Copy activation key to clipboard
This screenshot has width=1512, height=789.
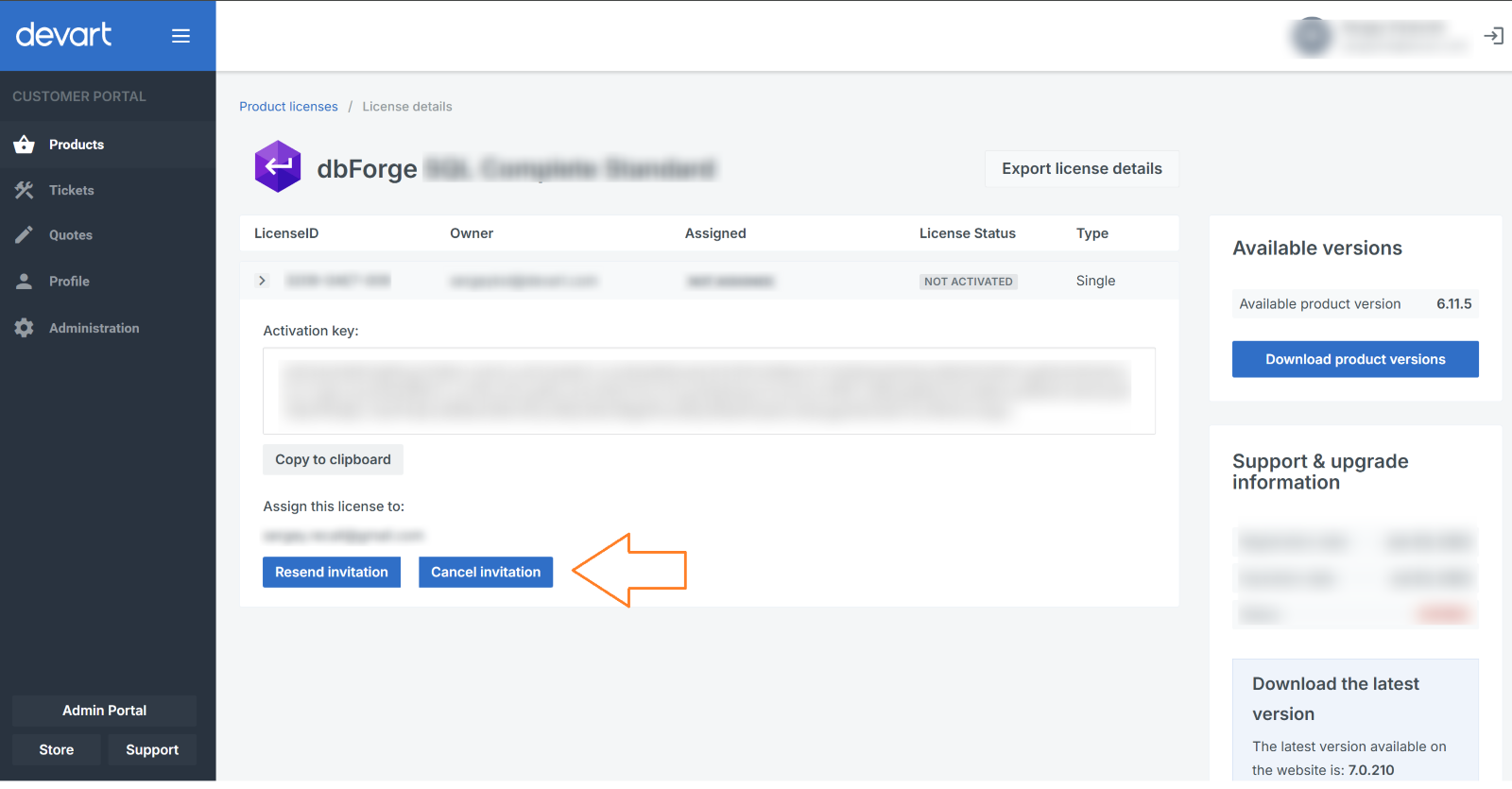333,459
